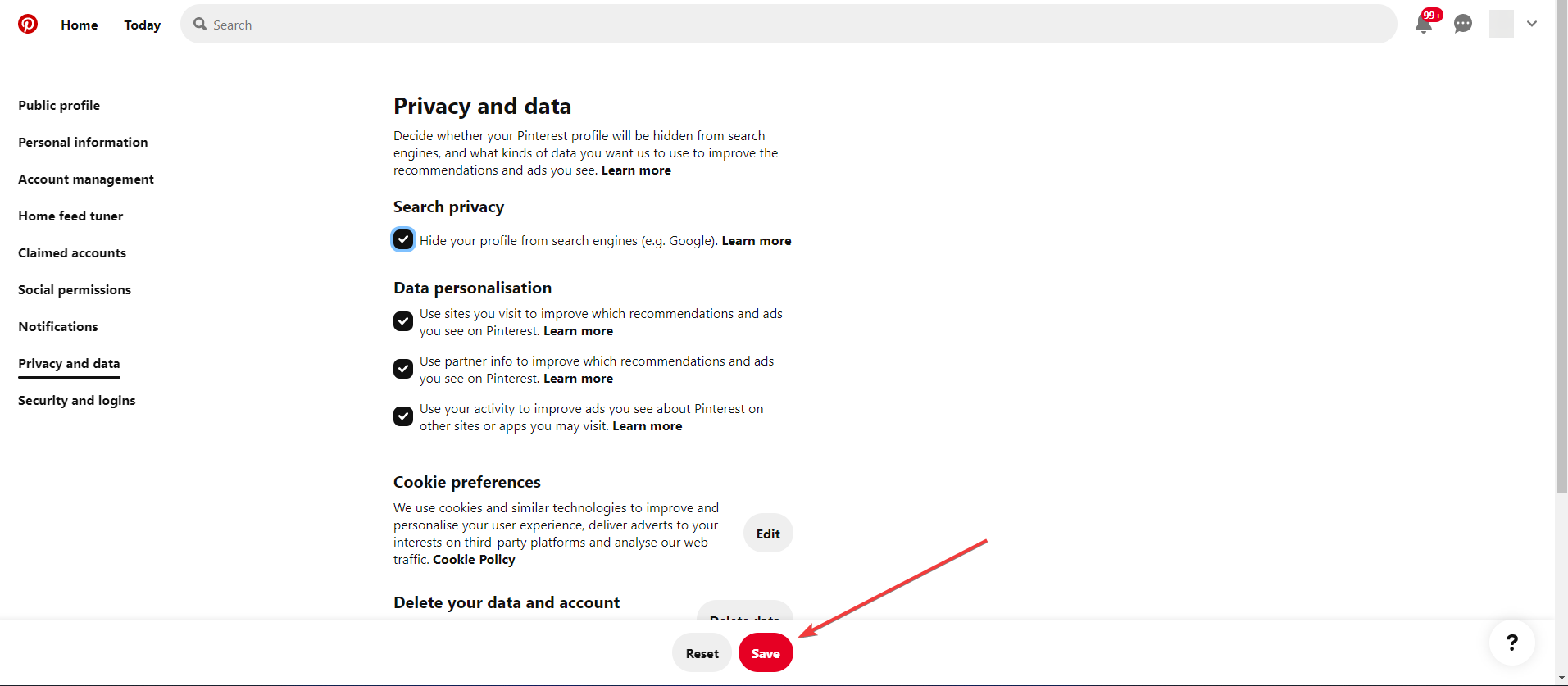The width and height of the screenshot is (1568, 686).
Task: Click Learn more in page description
Action: pos(636,170)
